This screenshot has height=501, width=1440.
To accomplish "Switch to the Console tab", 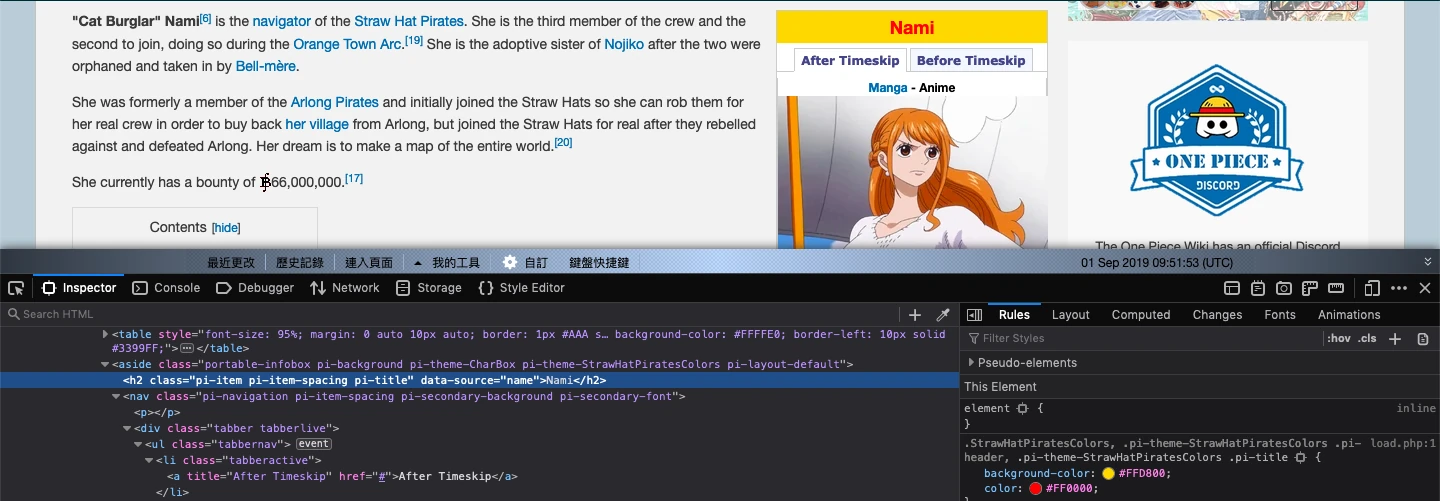I will tap(166, 288).
